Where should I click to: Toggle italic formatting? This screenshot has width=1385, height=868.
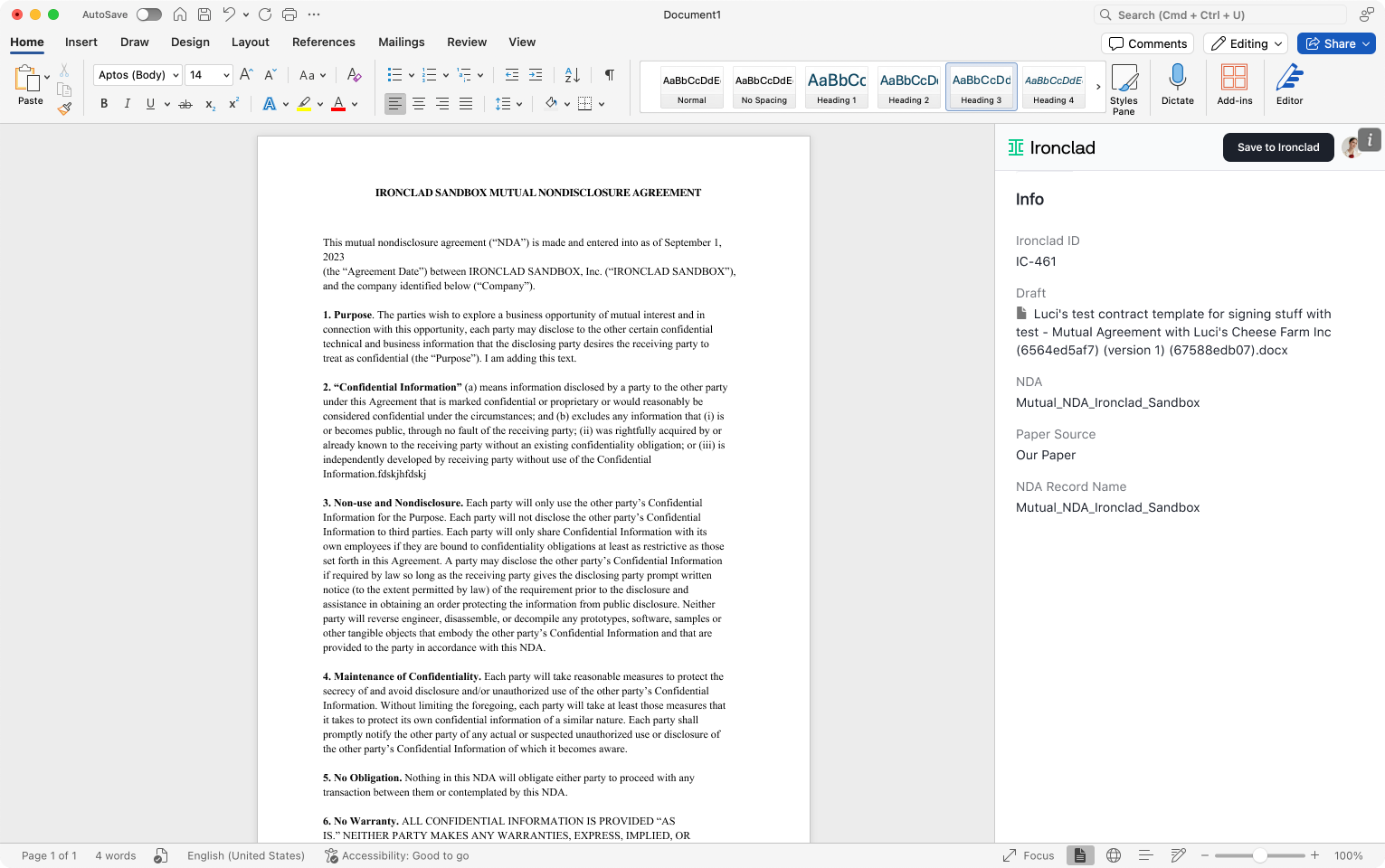pos(127,104)
